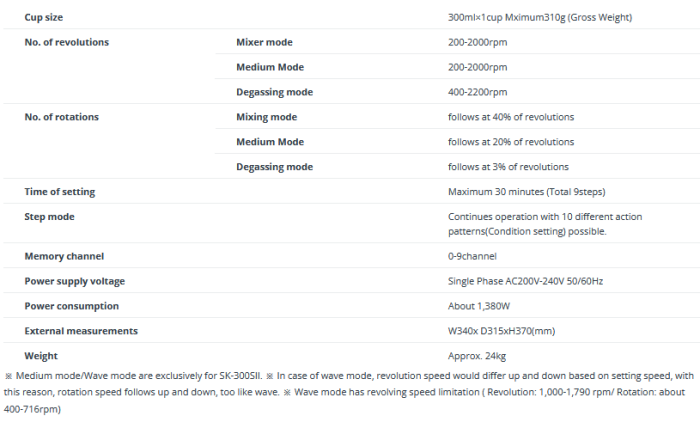Viewport: 700px width, 428px height.
Task: Click the No. of revolutions heading
Action: pos(66,42)
